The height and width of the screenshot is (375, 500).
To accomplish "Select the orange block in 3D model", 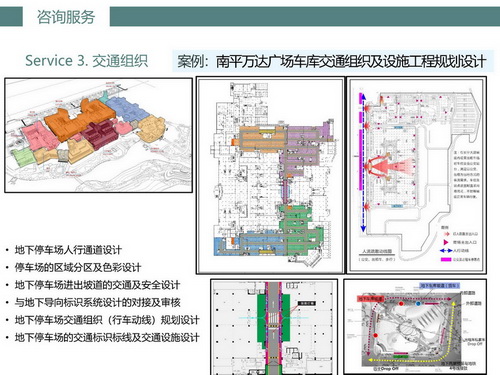I will pyautogui.click(x=79, y=120).
